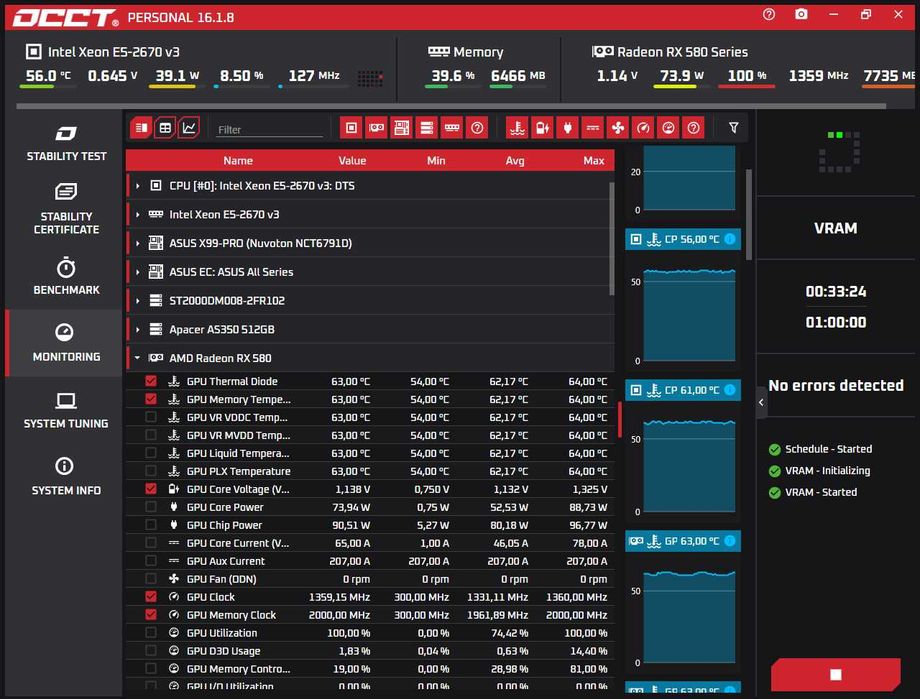Toggle the CPU sensor filter icon
This screenshot has height=699, width=920.
click(x=351, y=128)
